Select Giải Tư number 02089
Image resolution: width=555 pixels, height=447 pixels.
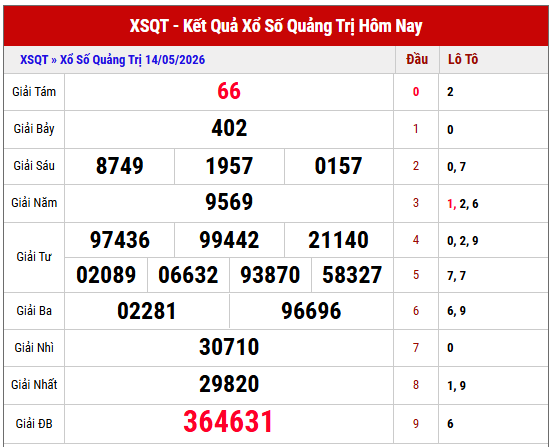pyautogui.click(x=106, y=275)
